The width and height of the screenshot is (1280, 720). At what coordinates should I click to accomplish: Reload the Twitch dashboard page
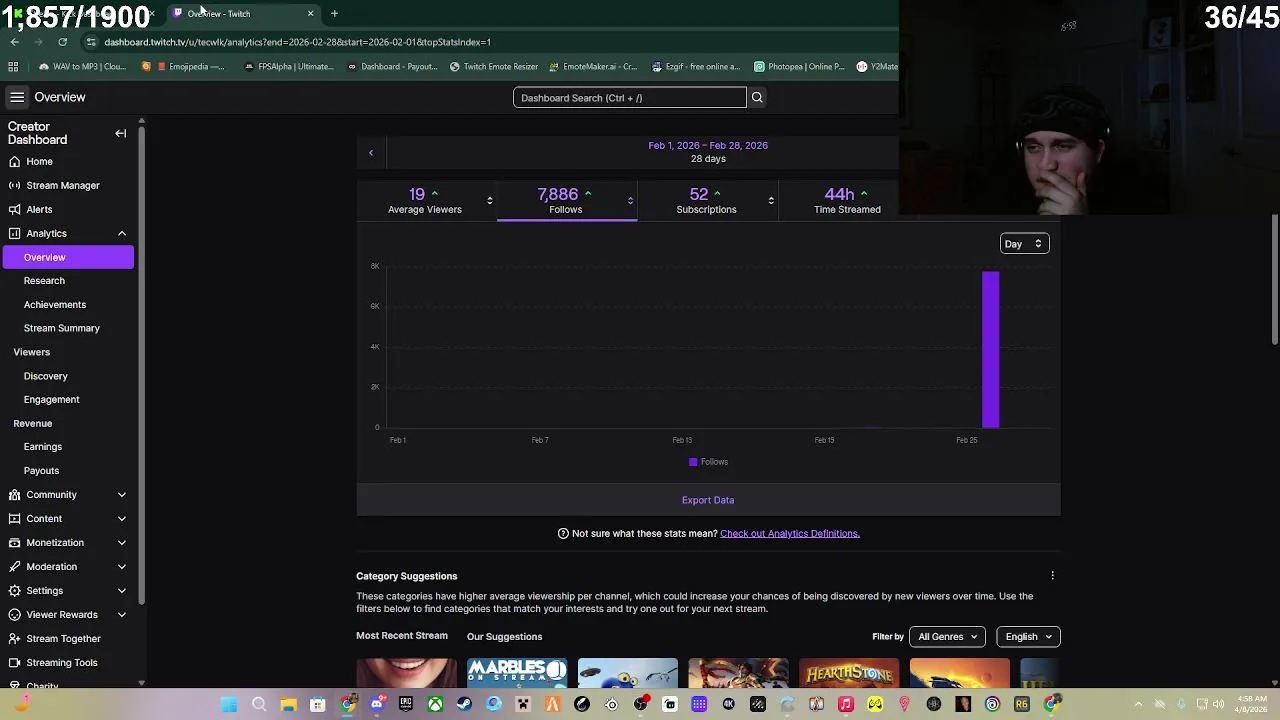(62, 42)
